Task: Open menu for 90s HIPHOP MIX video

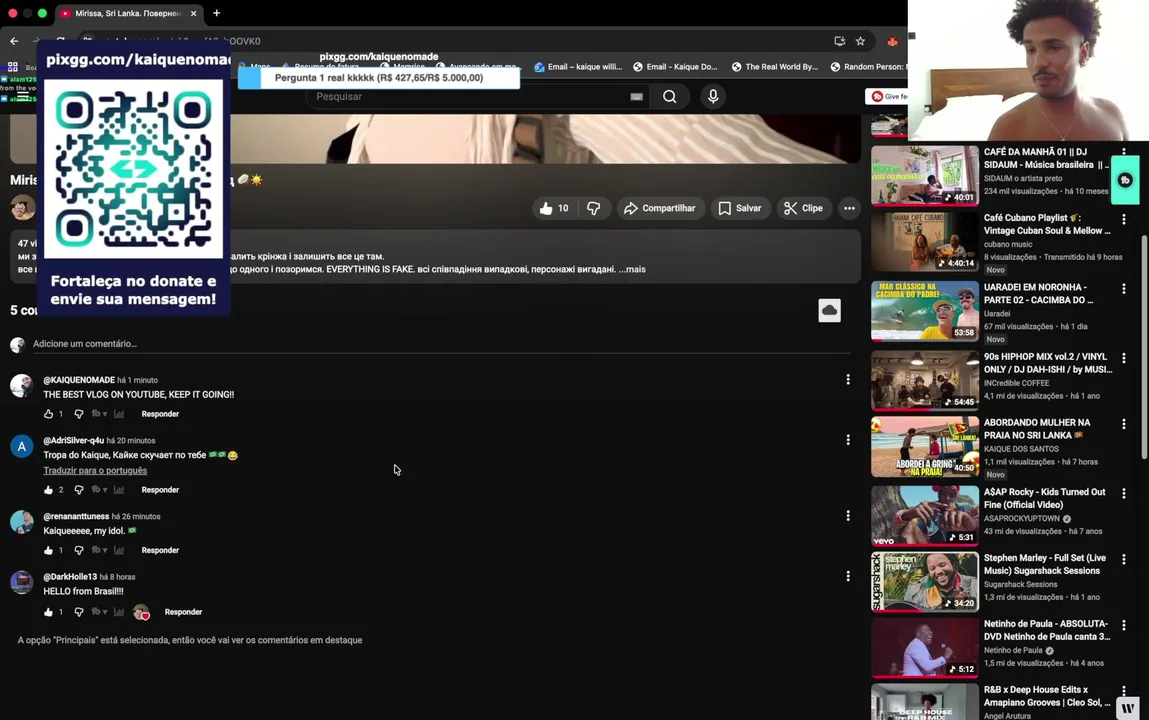Action: coord(1123,358)
